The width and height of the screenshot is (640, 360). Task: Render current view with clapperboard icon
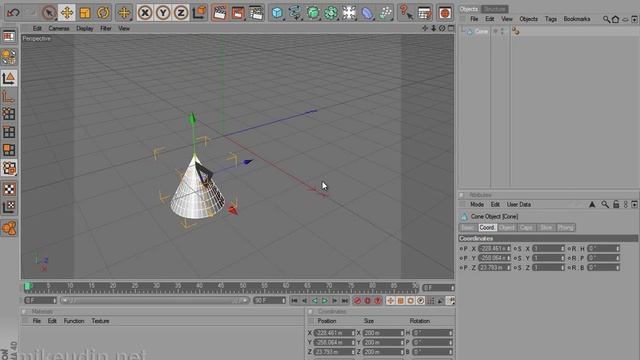(220, 13)
